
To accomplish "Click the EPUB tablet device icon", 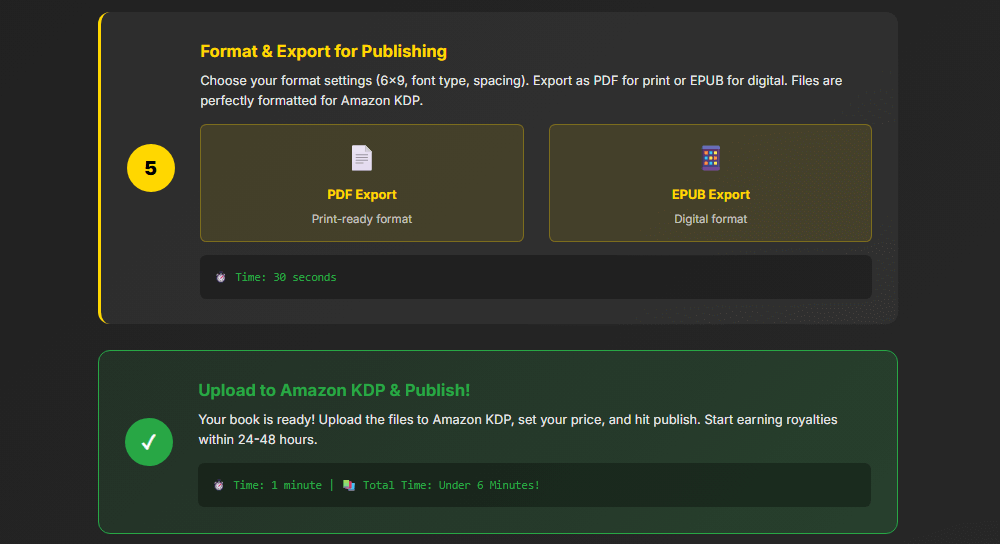I will tap(710, 158).
